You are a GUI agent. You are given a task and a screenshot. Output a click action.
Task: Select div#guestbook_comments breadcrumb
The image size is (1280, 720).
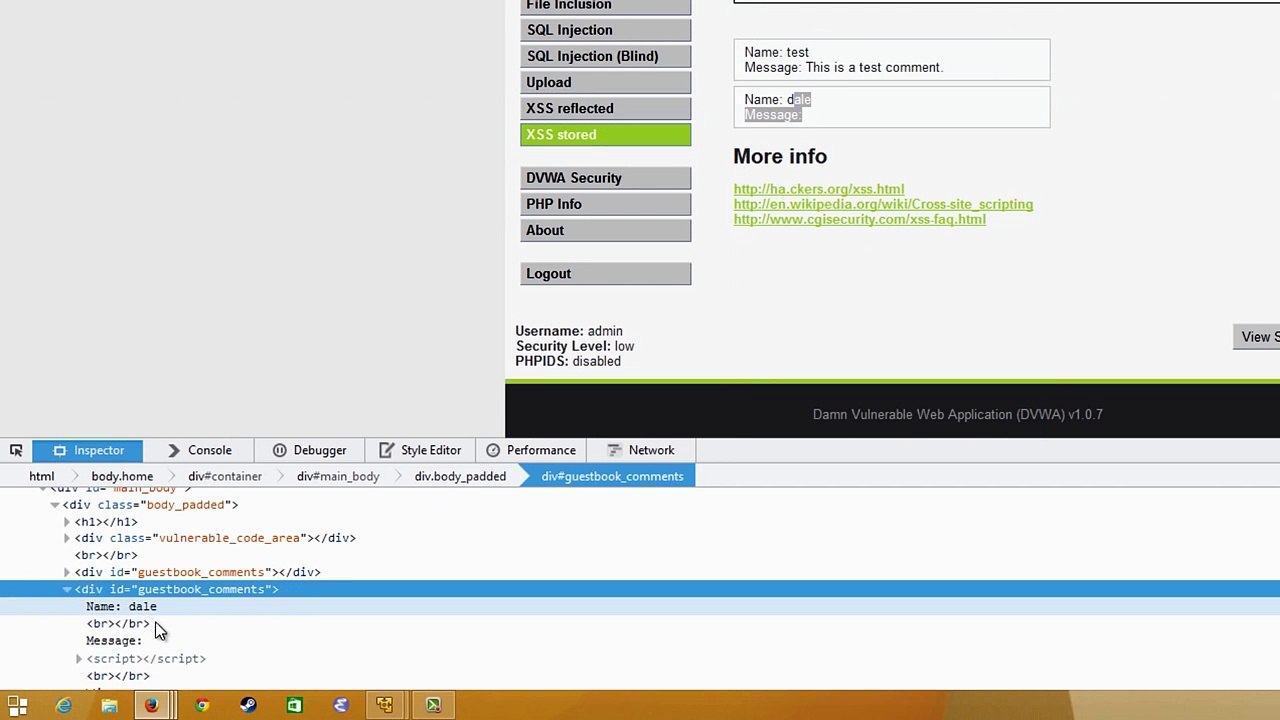pyautogui.click(x=612, y=476)
